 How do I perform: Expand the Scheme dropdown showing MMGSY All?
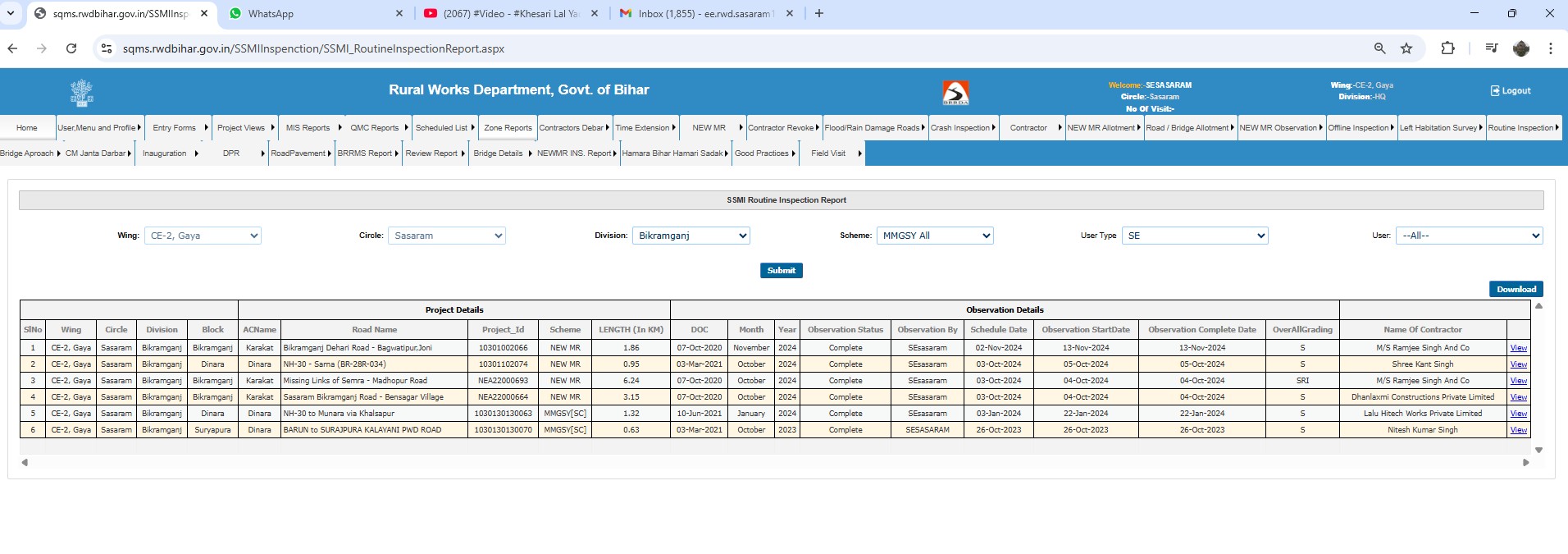[935, 236]
